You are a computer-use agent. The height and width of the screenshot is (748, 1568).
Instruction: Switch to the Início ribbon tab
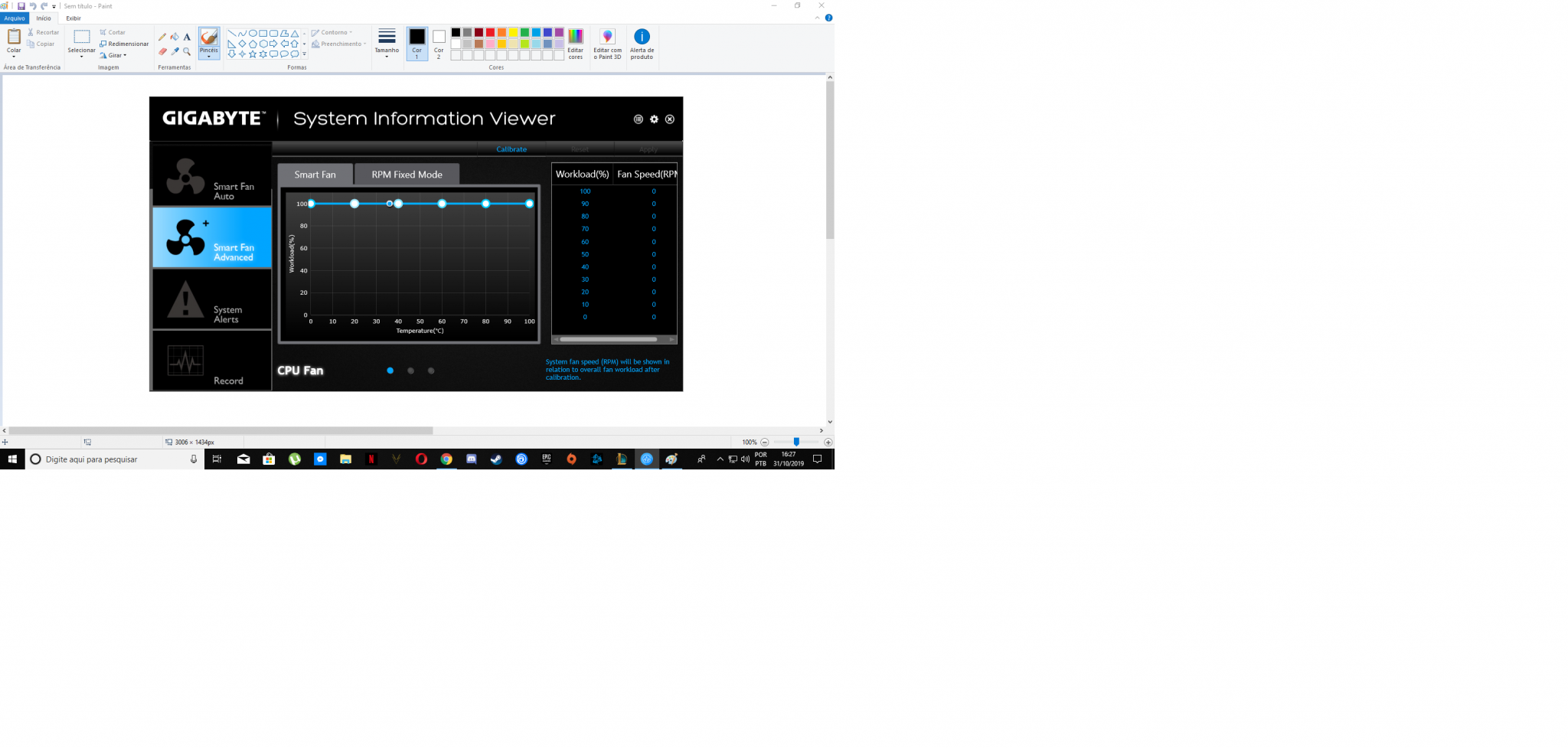point(44,18)
